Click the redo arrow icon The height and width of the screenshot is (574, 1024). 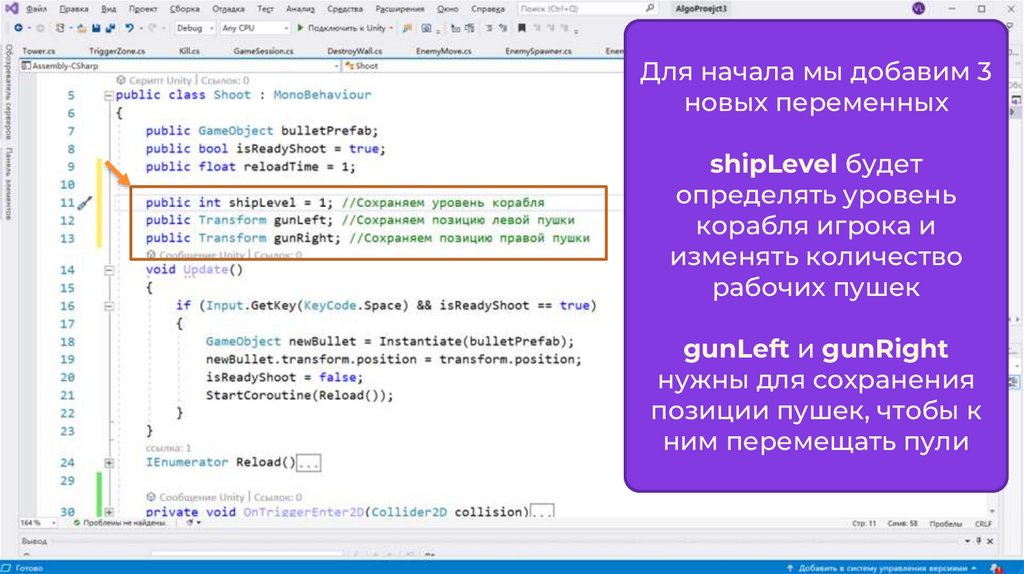pos(153,28)
